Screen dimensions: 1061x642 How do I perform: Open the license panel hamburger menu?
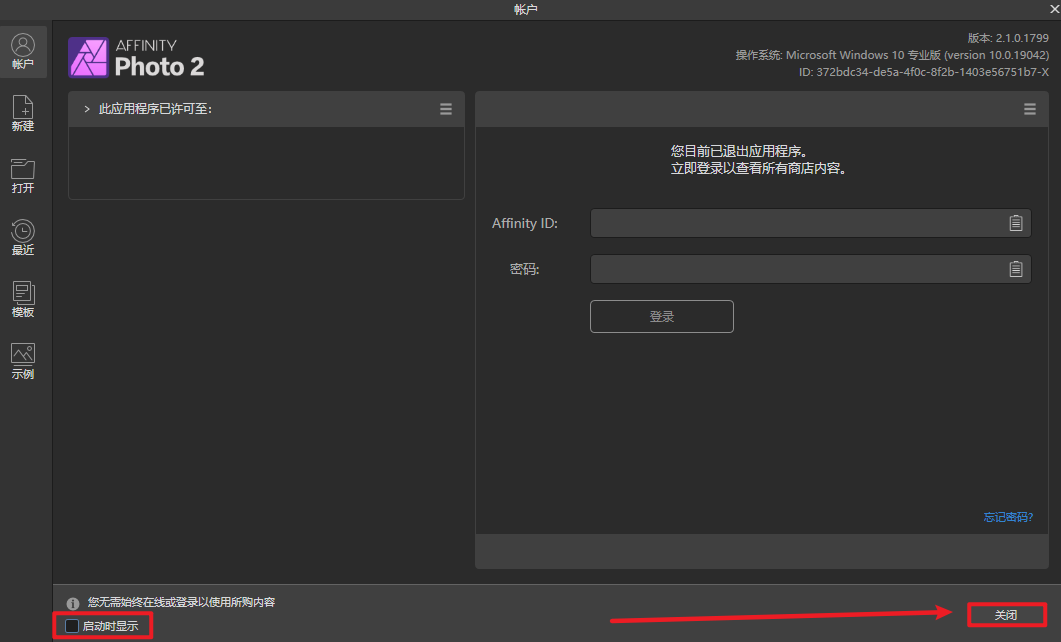point(446,109)
